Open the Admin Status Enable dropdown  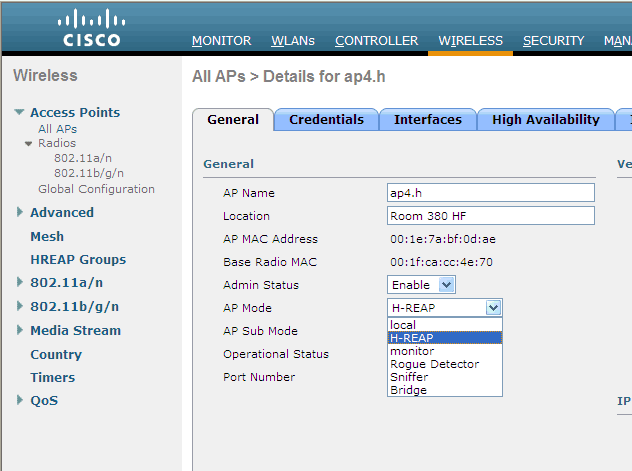click(421, 285)
